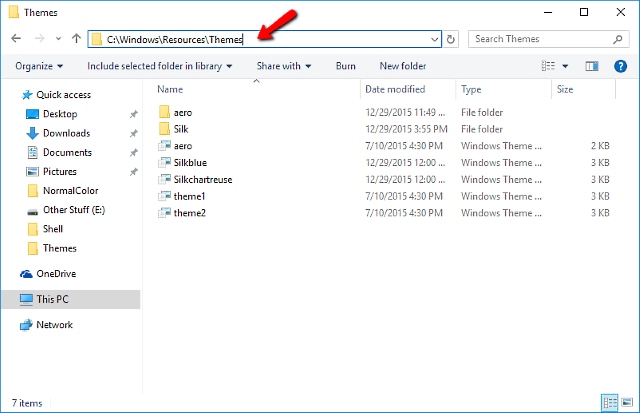640x413 pixels.
Task: Click the Silkchartreuse file name
Action: click(203, 179)
